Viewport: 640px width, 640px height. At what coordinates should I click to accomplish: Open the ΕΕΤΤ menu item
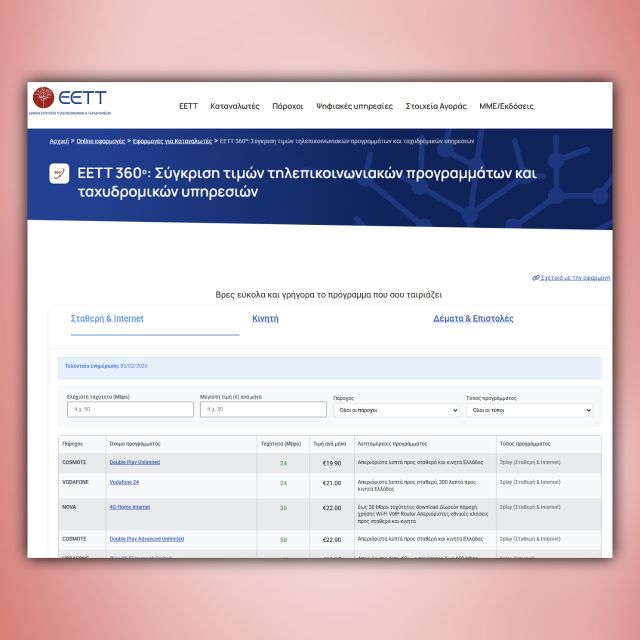click(x=188, y=106)
